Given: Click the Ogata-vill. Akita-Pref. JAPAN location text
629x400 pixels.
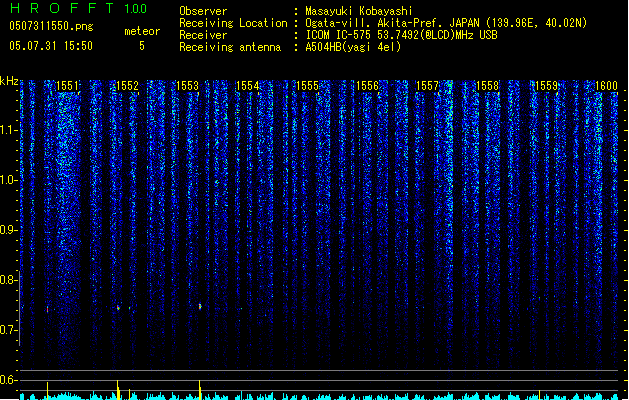Looking at the screenshot, I should (446, 23).
